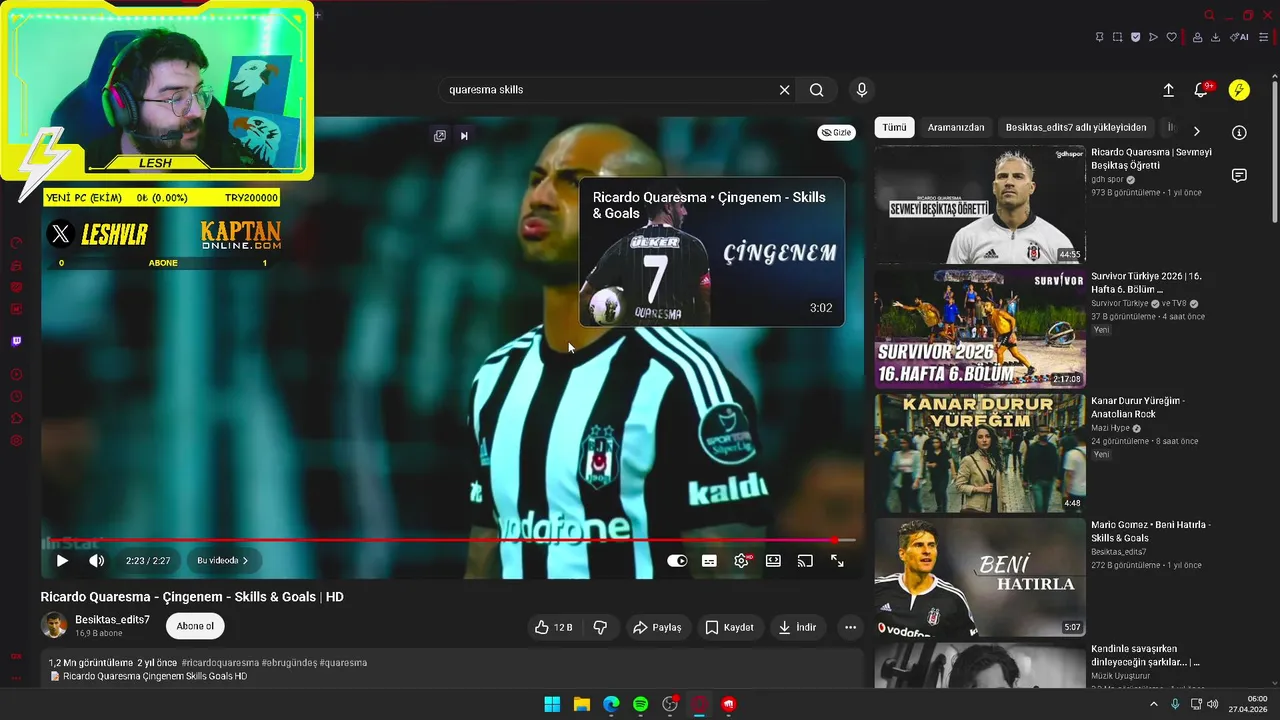Open 'Mario Gomez • Beni Hatırla' video title
This screenshot has width=1280, height=720.
pos(1151,531)
